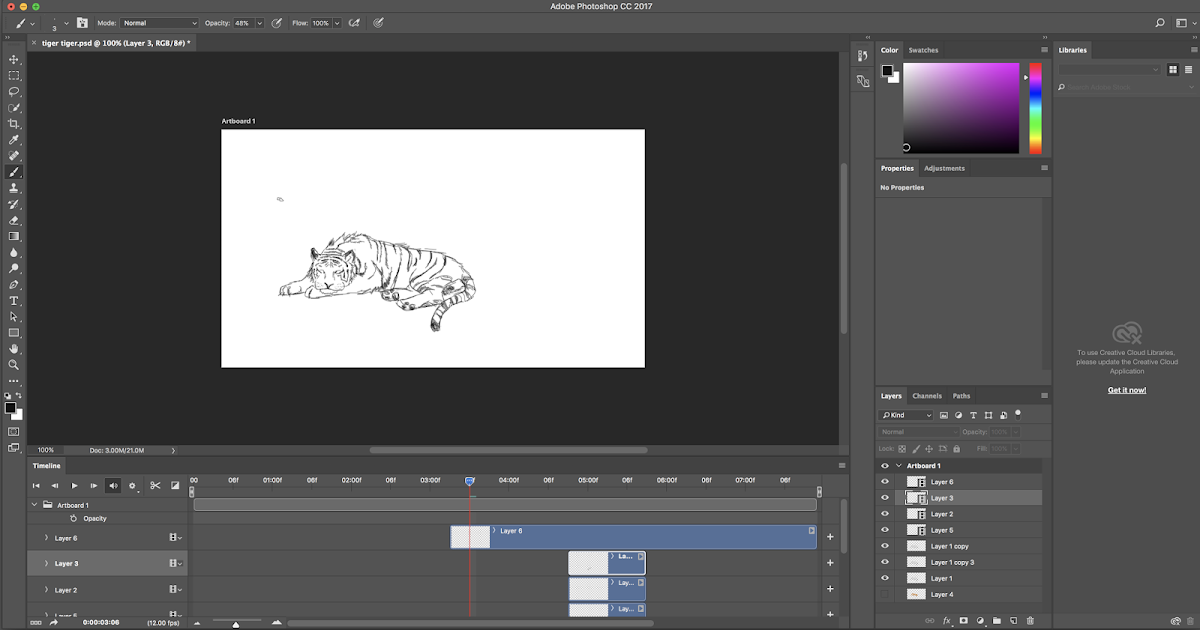Select the Crop tool
The height and width of the screenshot is (630, 1200).
click(14, 123)
